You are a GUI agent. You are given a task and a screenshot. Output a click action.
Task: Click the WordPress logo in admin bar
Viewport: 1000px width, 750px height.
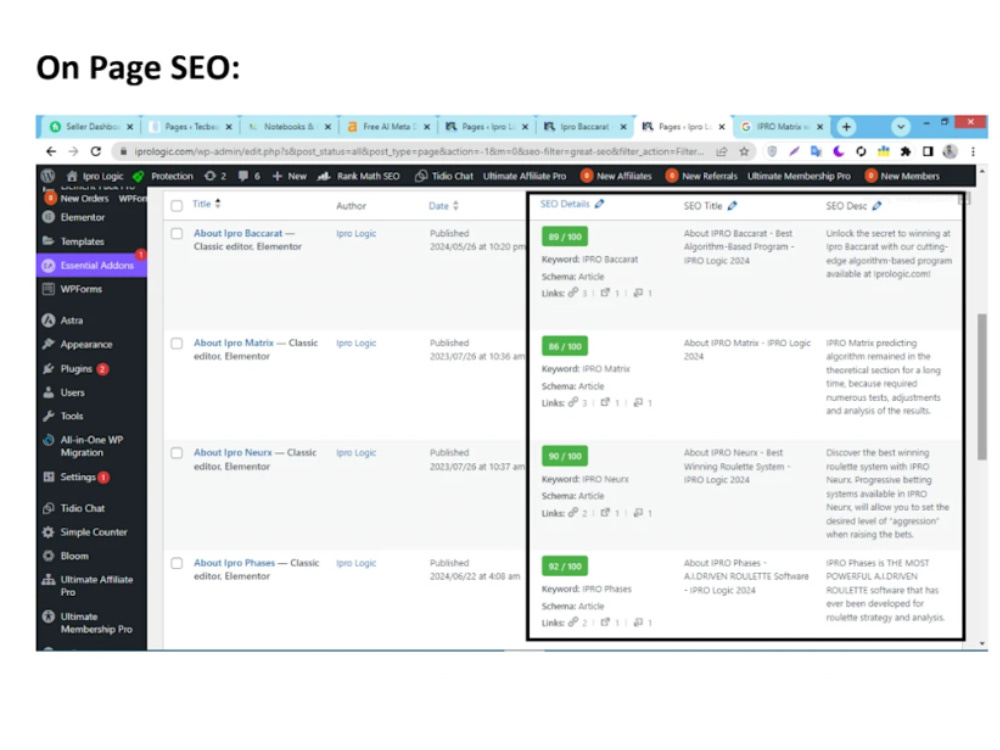[48, 176]
